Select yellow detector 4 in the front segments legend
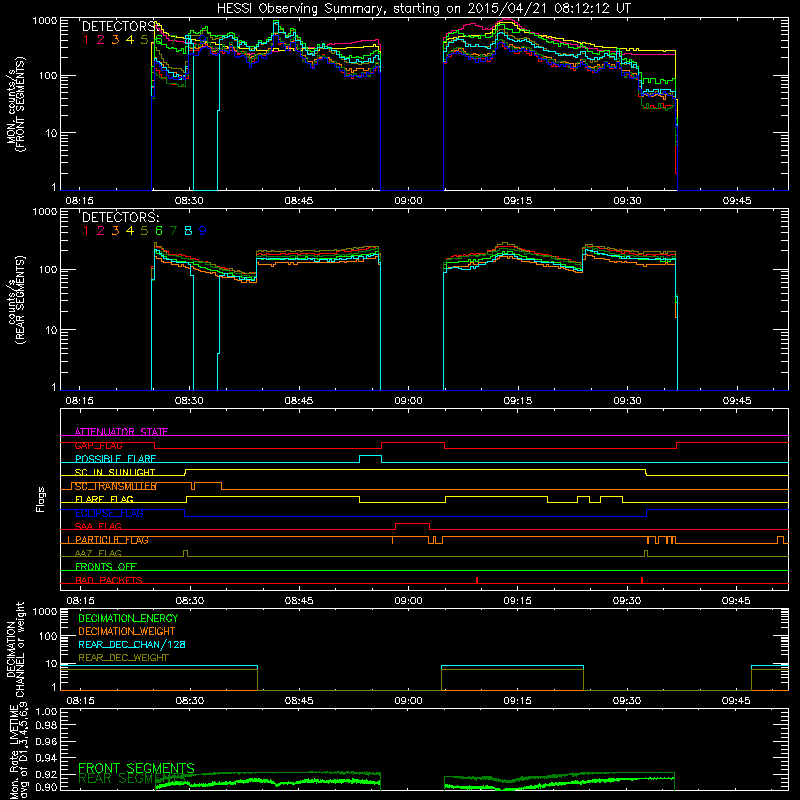 130,40
